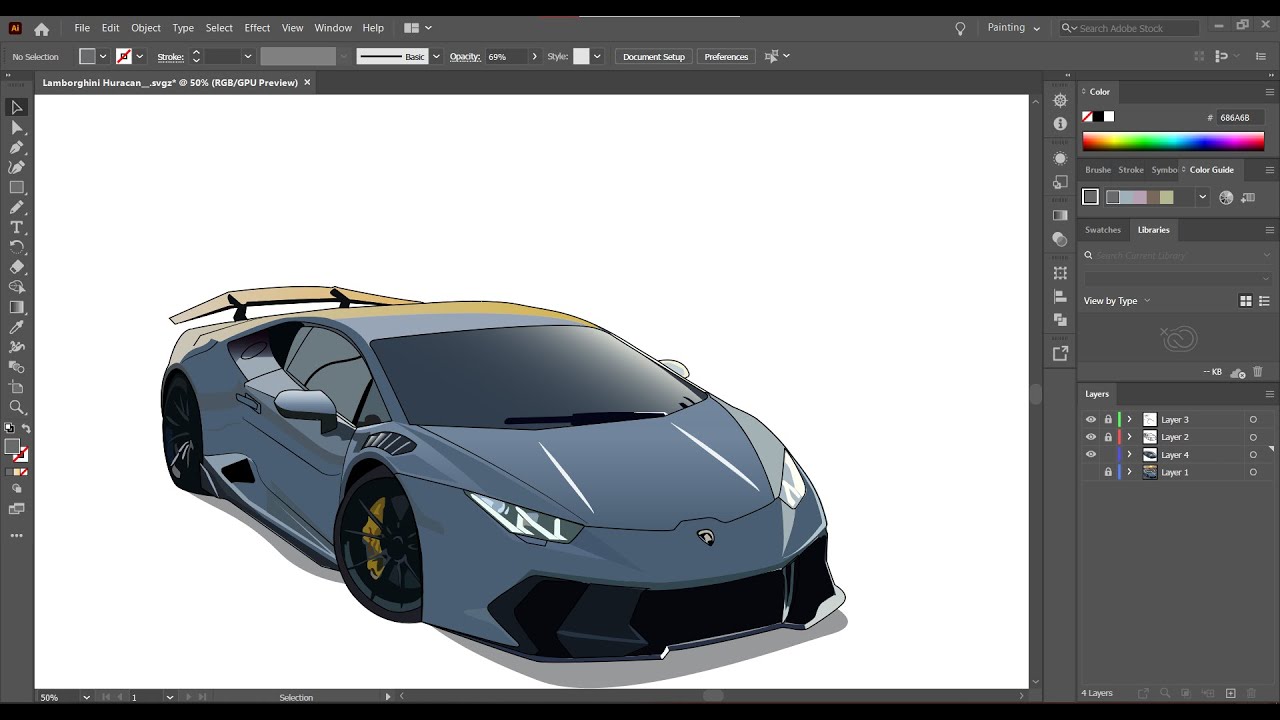Choose the Eyedropper tool
Screen dimensions: 1280x720
pyautogui.click(x=17, y=327)
